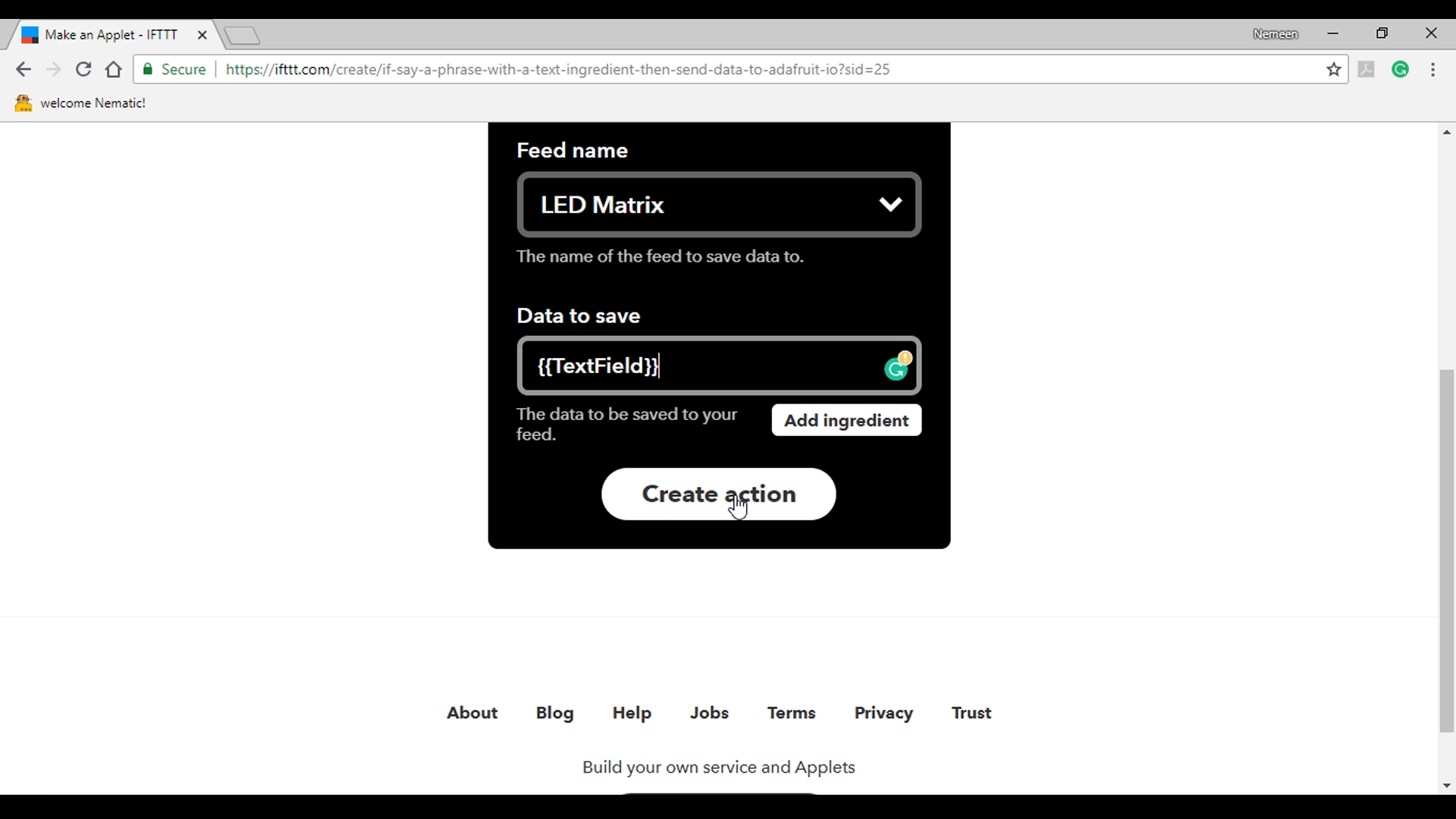Open the Help footer link
Image resolution: width=1456 pixels, height=819 pixels.
click(632, 713)
